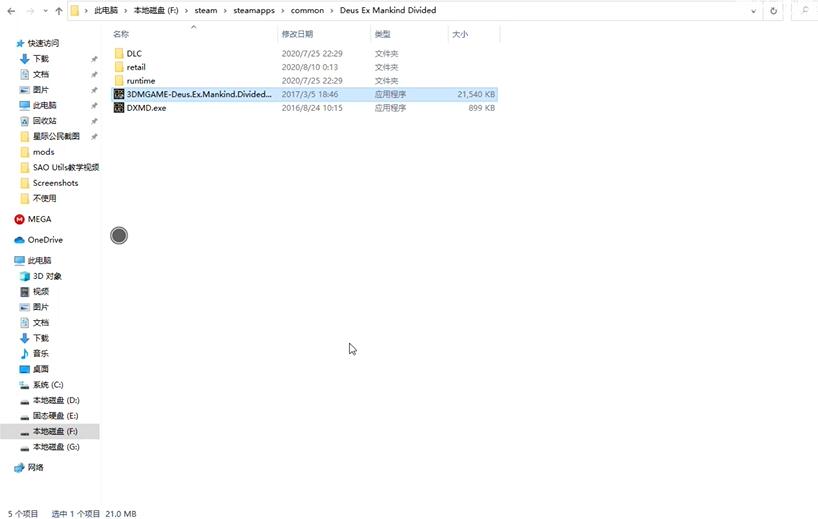
Task: Open 下载 arrow icon under 此电脑
Action: tap(25, 338)
